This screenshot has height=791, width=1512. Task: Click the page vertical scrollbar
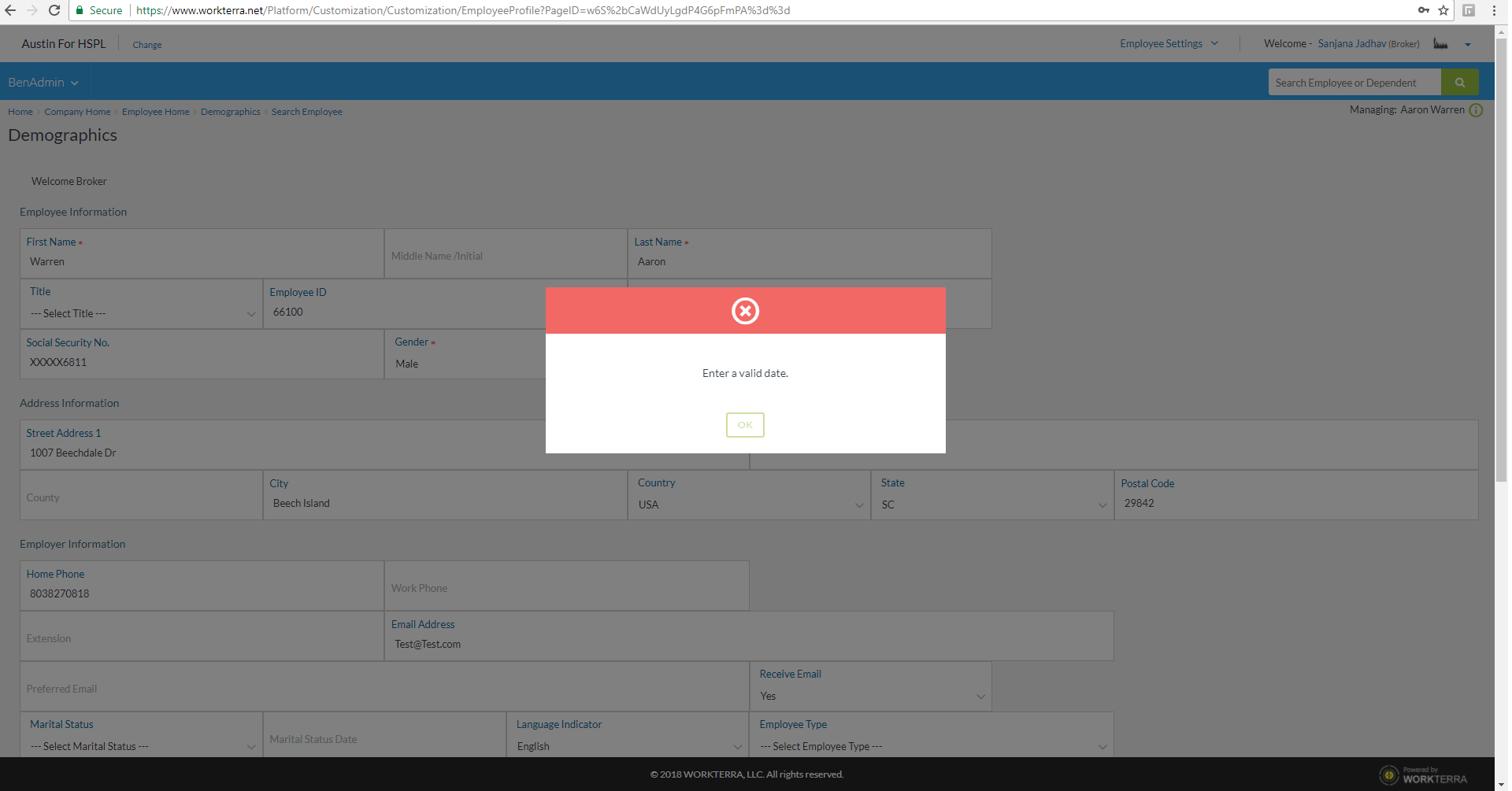1501,260
